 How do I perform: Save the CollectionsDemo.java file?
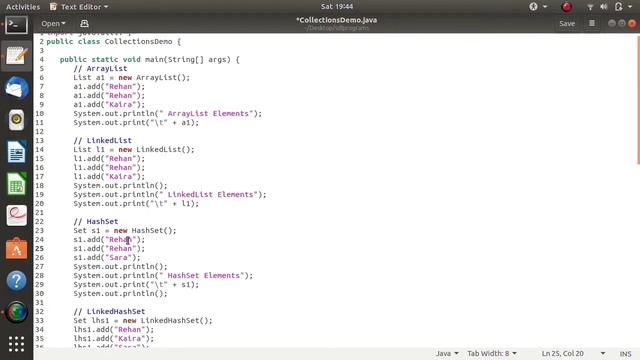coord(567,24)
